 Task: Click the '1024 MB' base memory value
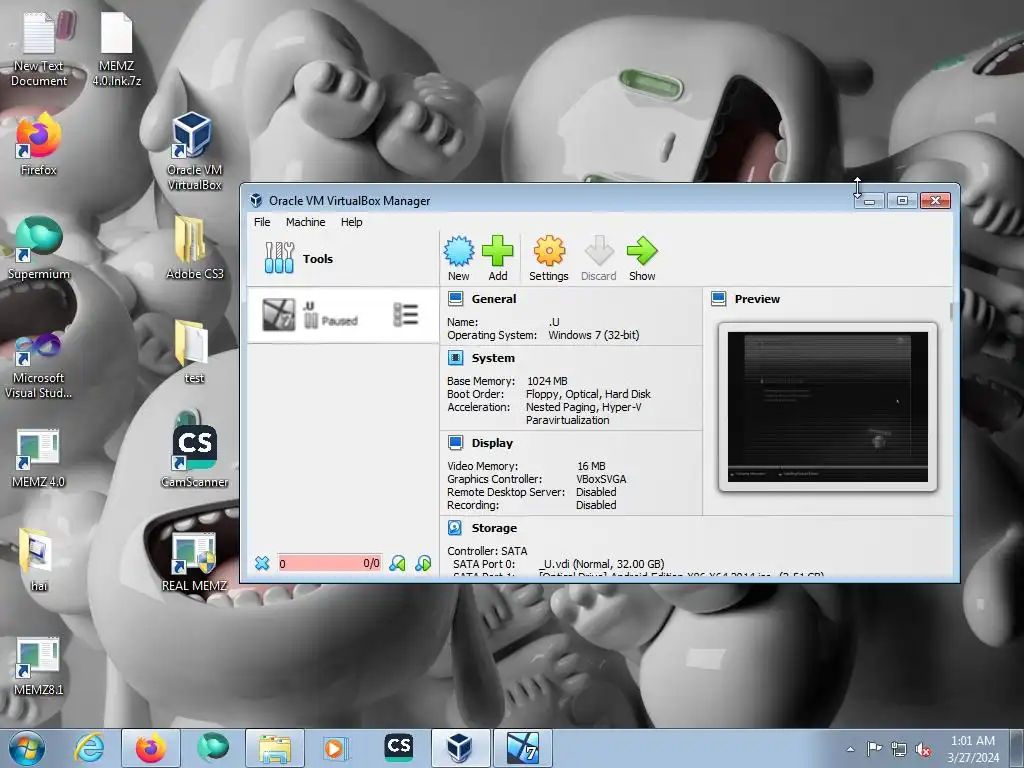(547, 381)
